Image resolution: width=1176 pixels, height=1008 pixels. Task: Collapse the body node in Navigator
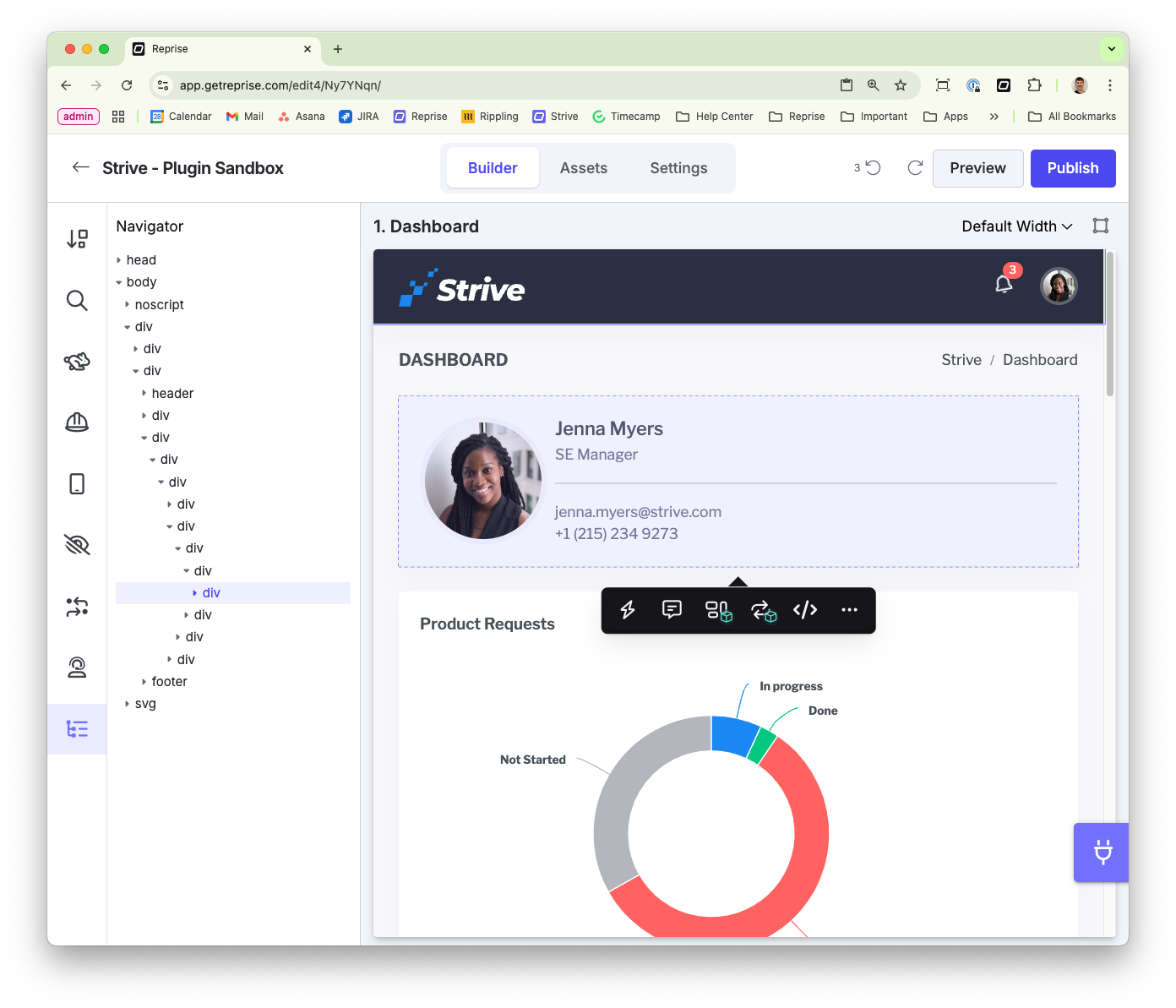click(x=119, y=282)
